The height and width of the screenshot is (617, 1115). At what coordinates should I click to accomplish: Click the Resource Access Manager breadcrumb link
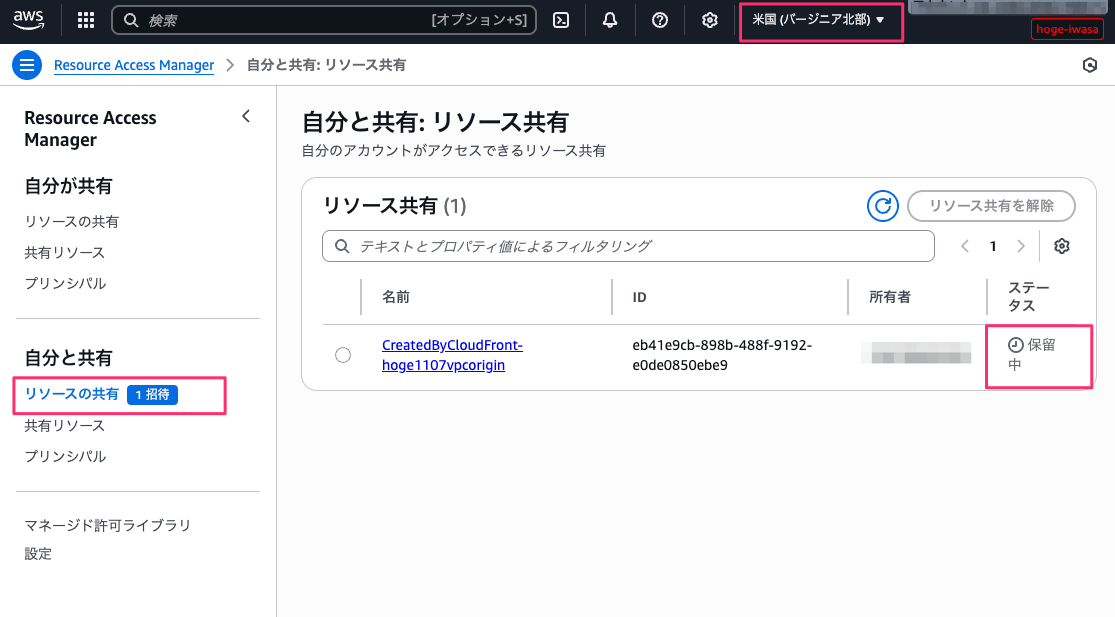[x=134, y=65]
